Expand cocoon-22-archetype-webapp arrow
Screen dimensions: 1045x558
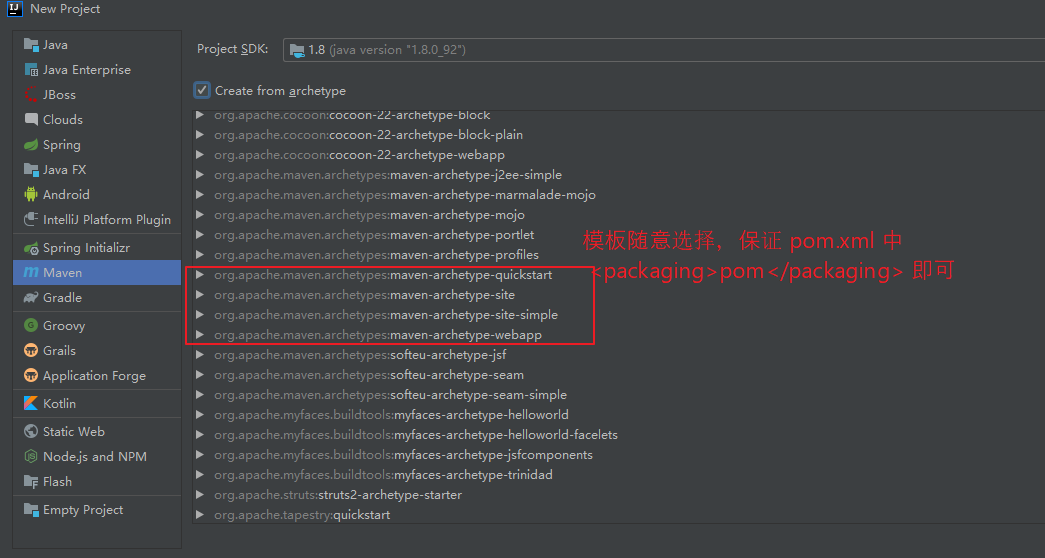[200, 155]
